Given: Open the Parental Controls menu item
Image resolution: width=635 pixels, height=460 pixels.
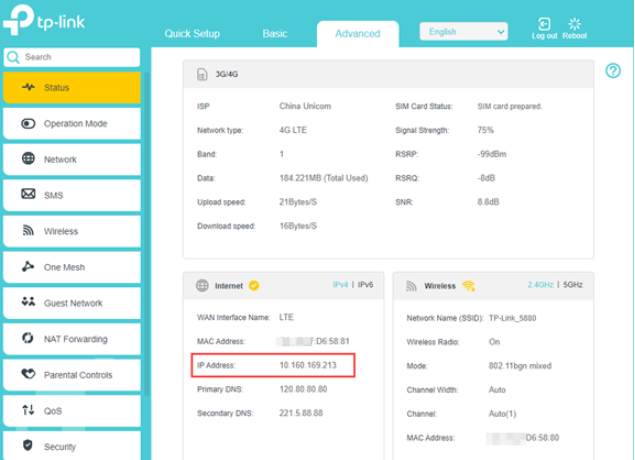Looking at the screenshot, I should 72,375.
